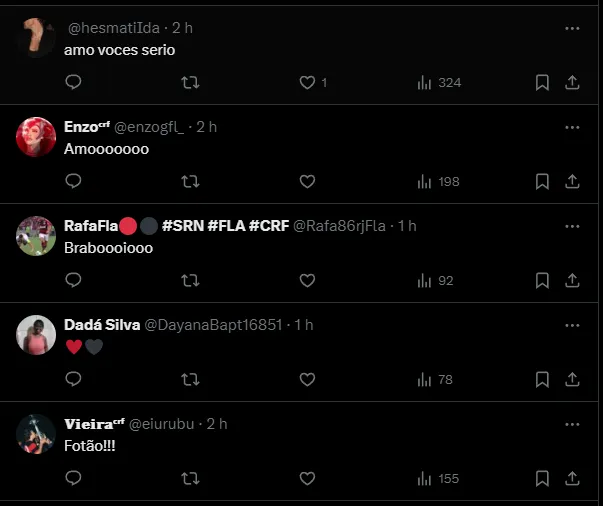
Task: Reply to Vieira's "Fotão!!!" tweet
Action: pos(72,478)
